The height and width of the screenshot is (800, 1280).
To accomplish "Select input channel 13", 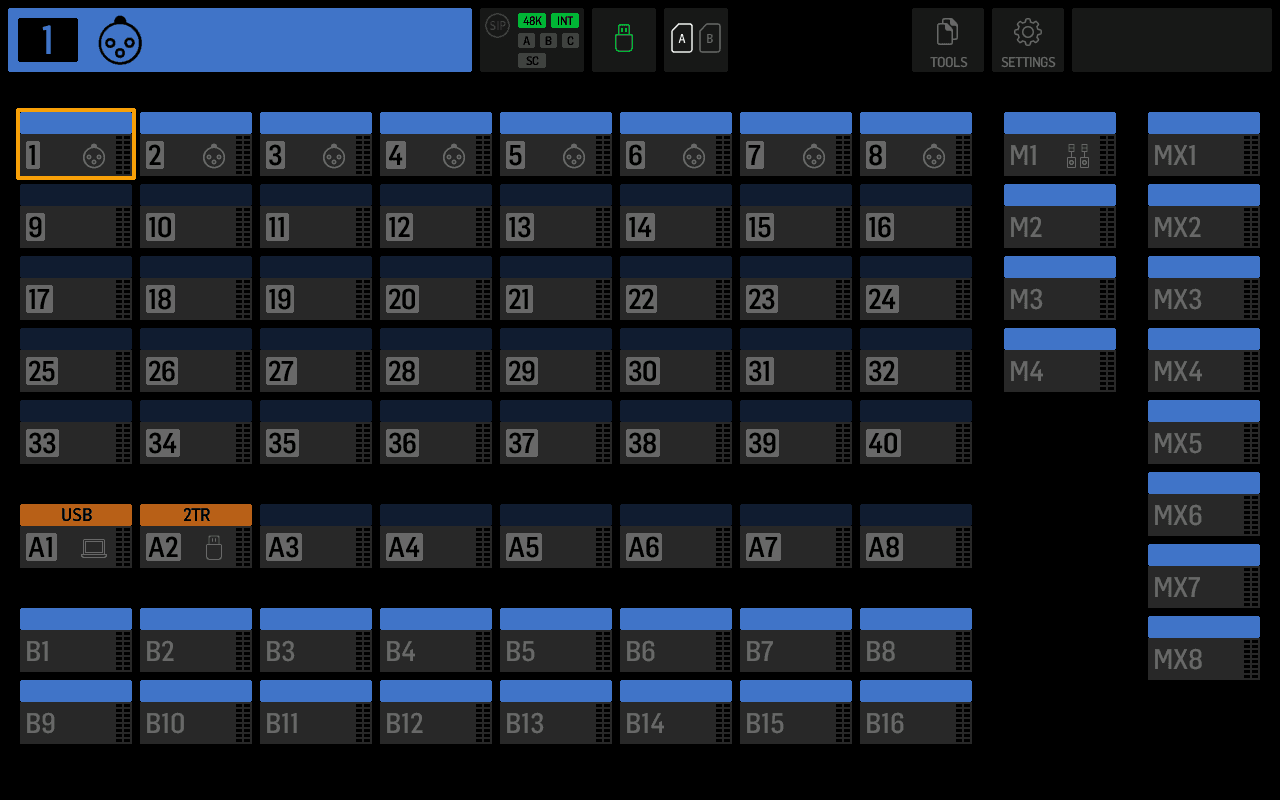I will point(556,216).
